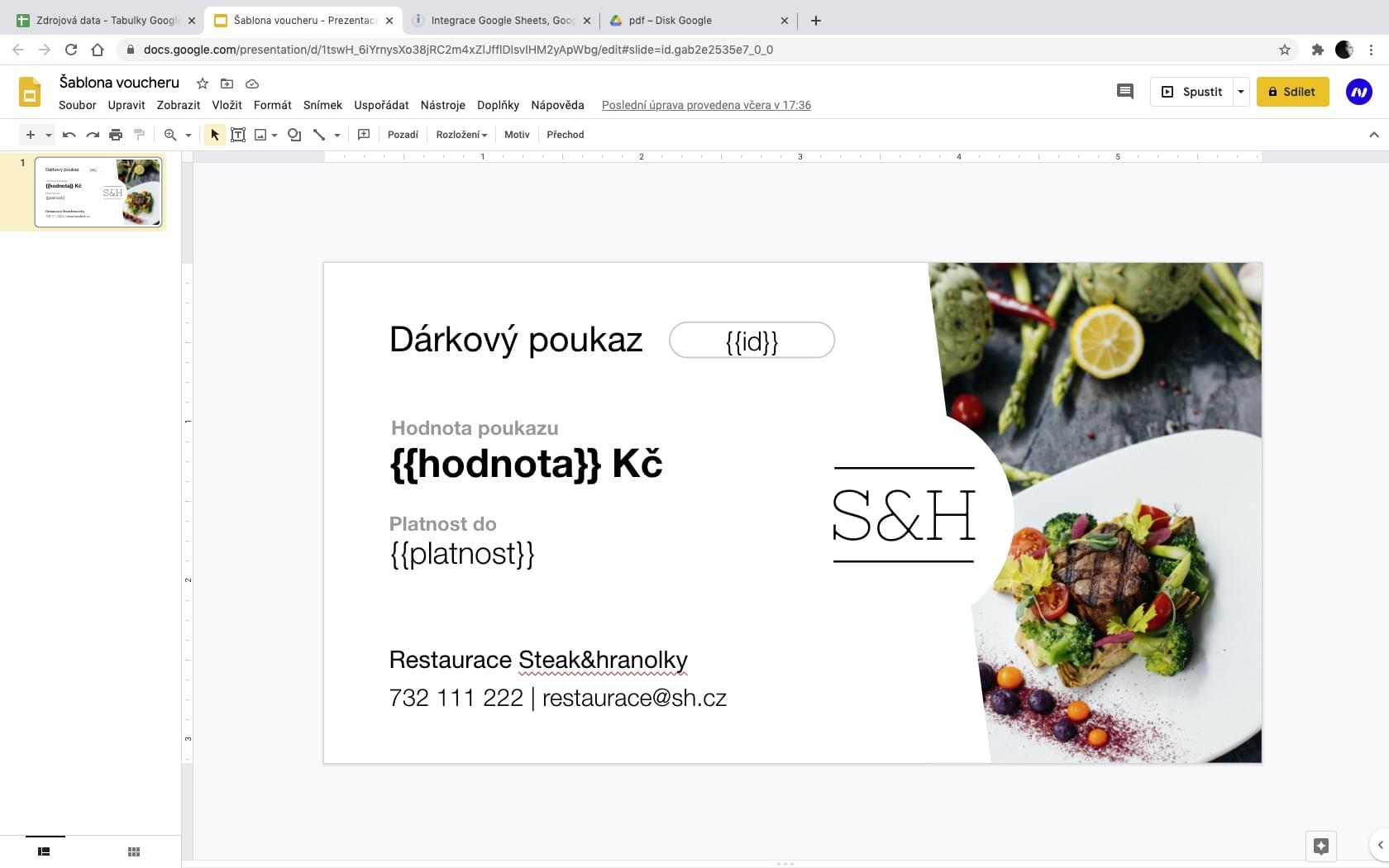Open the insert image dropdown arrow
The width and height of the screenshot is (1389, 868).
point(274,135)
